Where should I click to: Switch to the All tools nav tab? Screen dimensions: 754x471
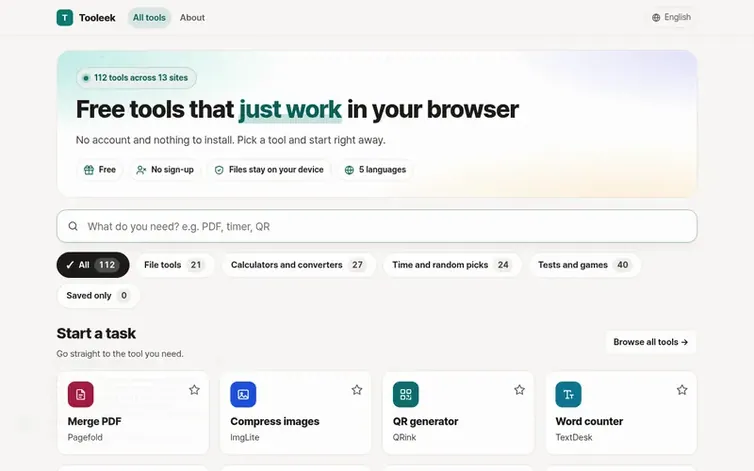pos(149,18)
